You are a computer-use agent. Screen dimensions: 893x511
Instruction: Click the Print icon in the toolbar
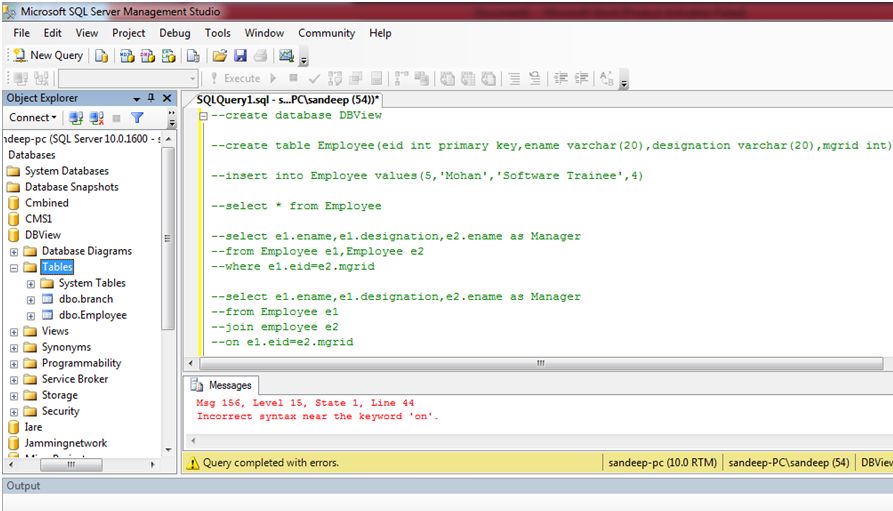[260, 55]
